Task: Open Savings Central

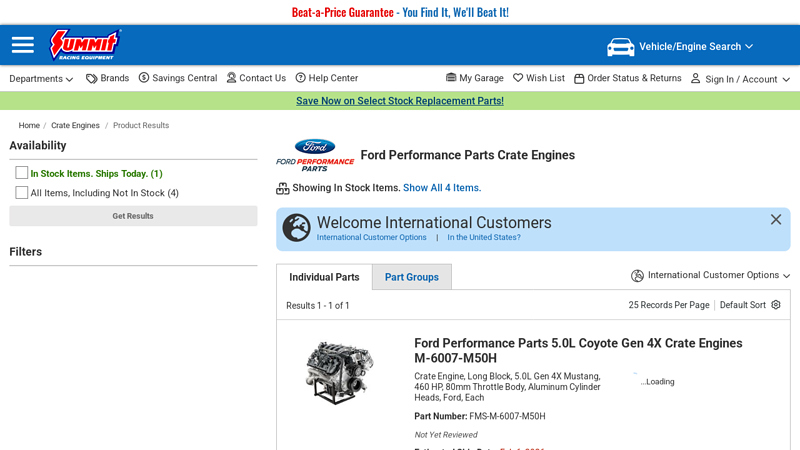Action: [184, 78]
